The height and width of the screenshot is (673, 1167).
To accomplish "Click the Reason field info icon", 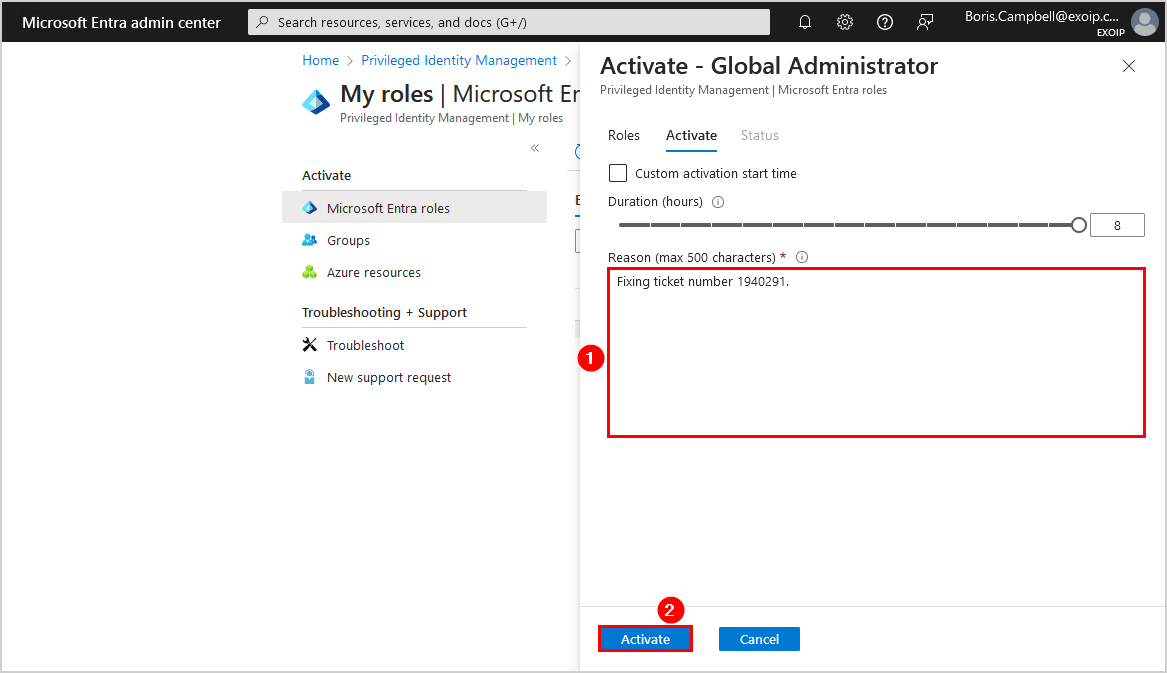I will [802, 257].
